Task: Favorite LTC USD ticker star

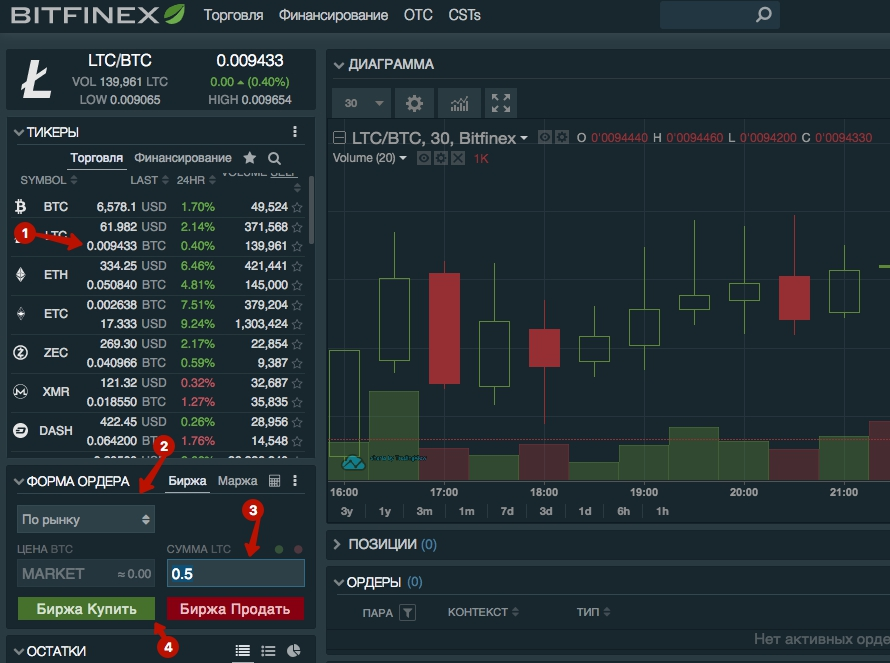Action: click(x=297, y=227)
